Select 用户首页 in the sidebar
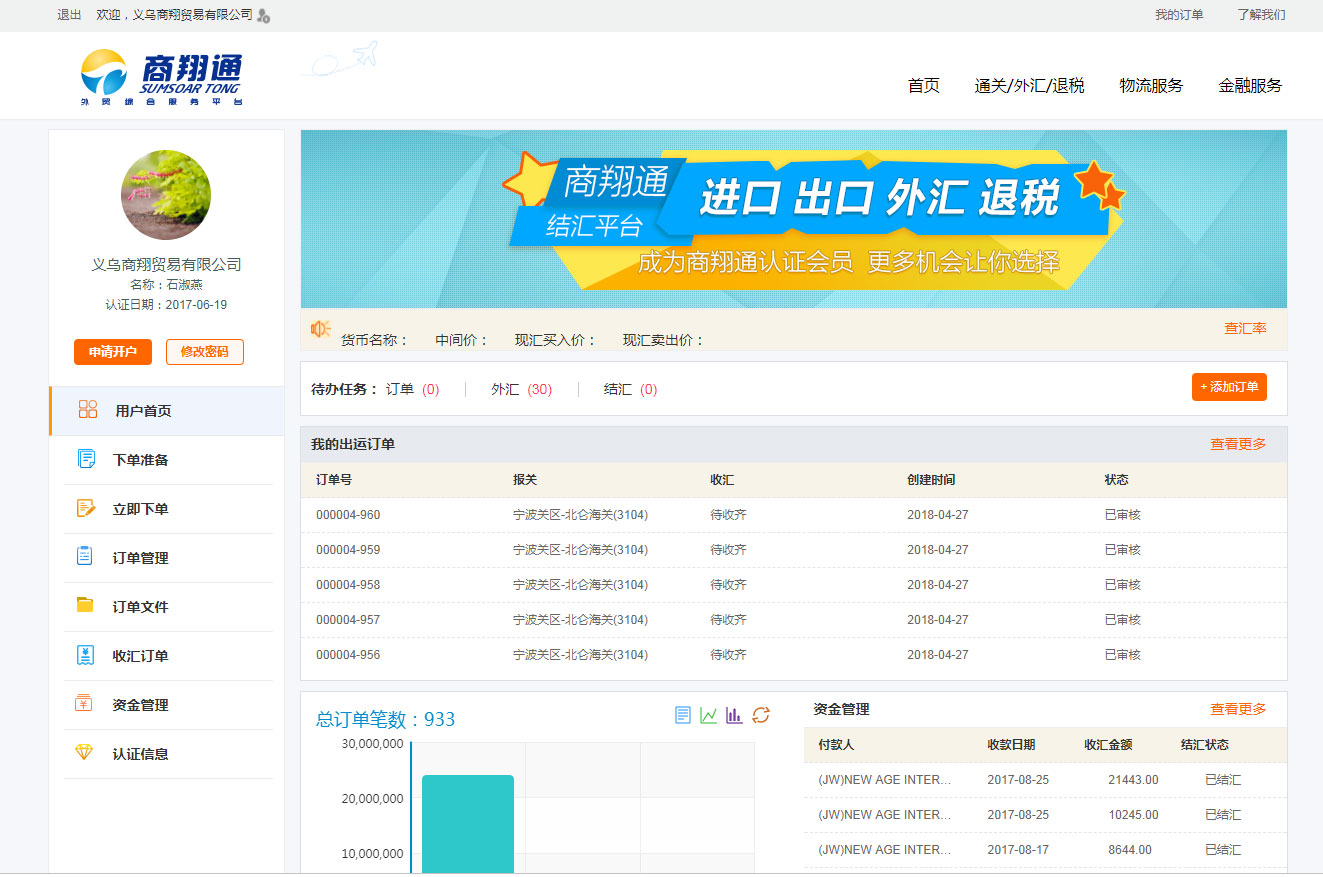 pyautogui.click(x=167, y=411)
